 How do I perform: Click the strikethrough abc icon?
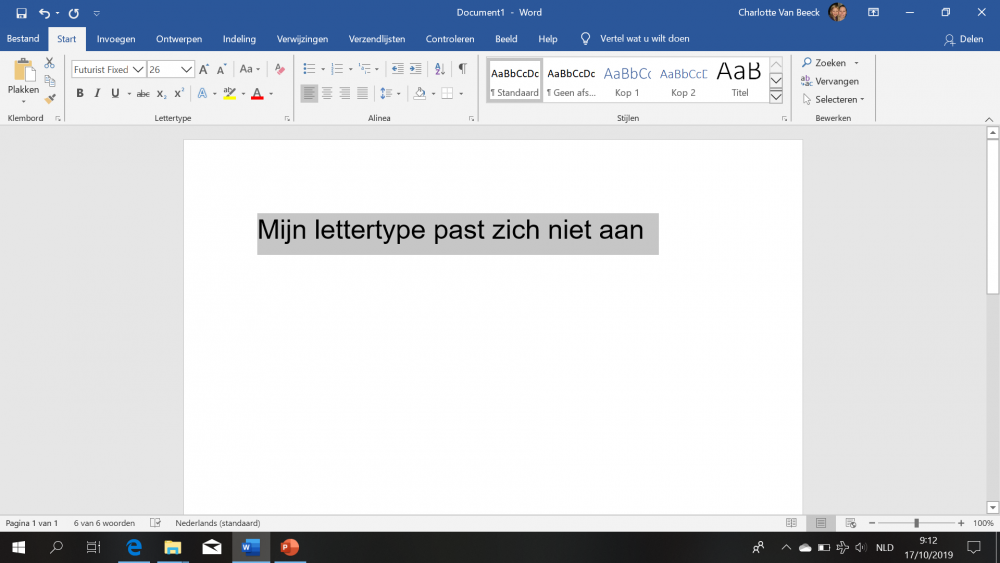click(x=143, y=93)
